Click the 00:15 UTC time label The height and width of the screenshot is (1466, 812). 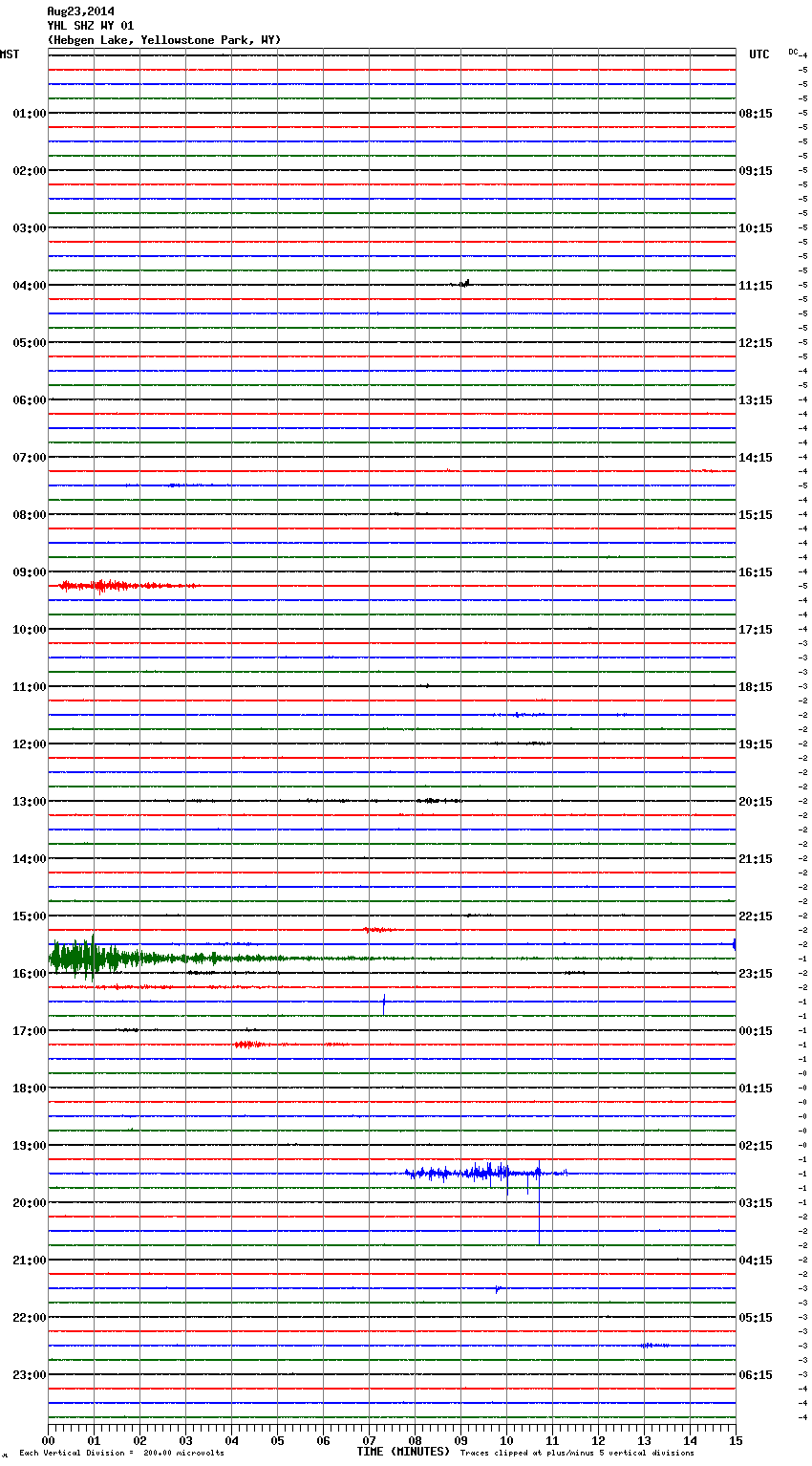[x=756, y=1031]
